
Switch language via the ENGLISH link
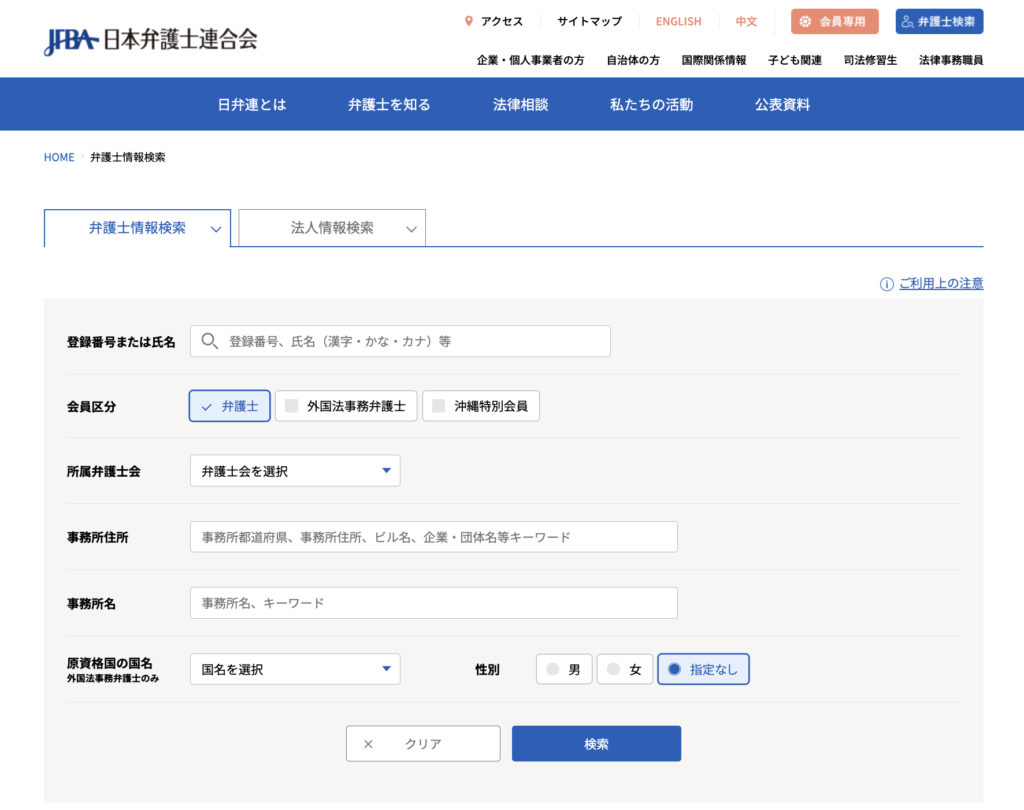pyautogui.click(x=678, y=21)
